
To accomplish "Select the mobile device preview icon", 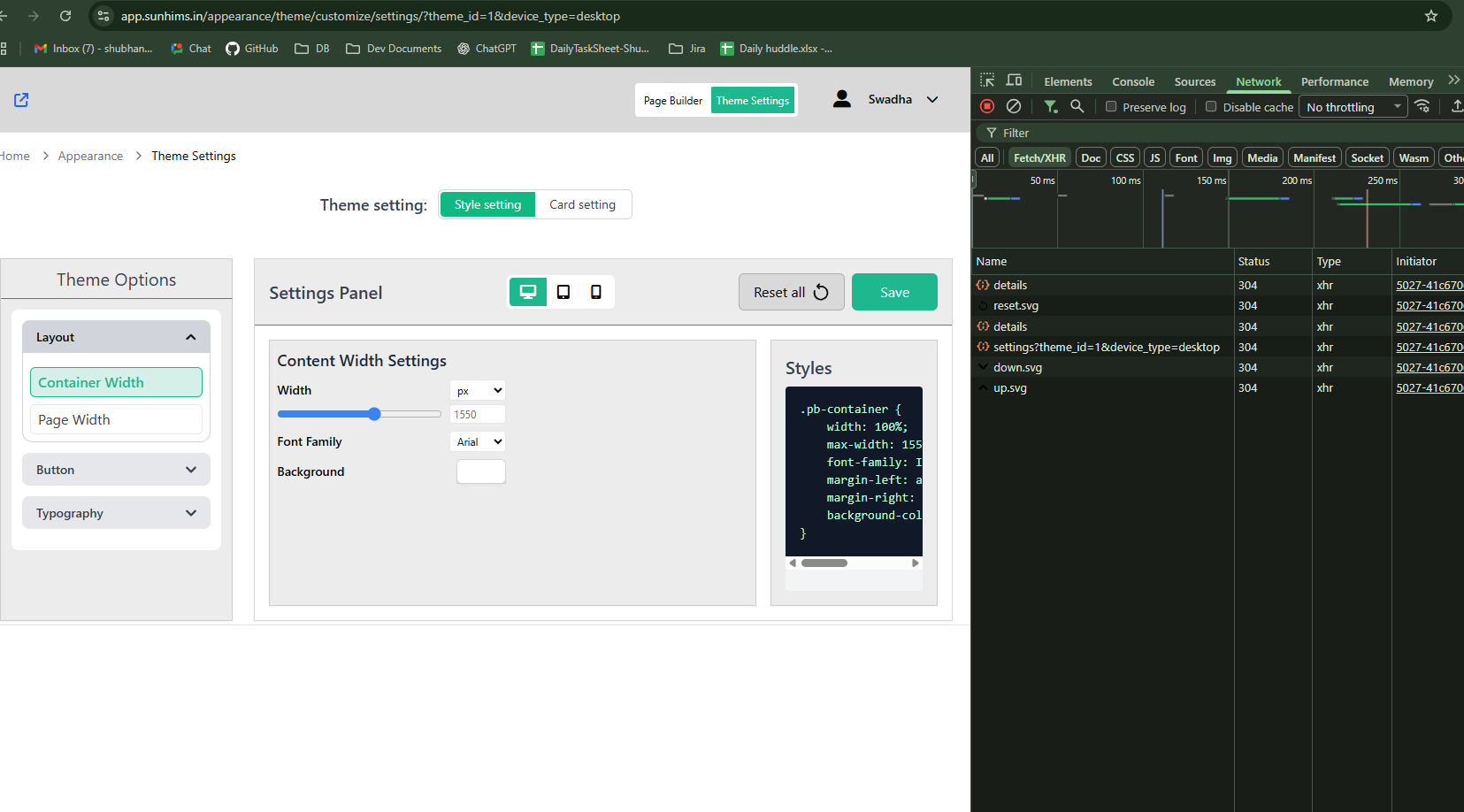I will pyautogui.click(x=596, y=292).
